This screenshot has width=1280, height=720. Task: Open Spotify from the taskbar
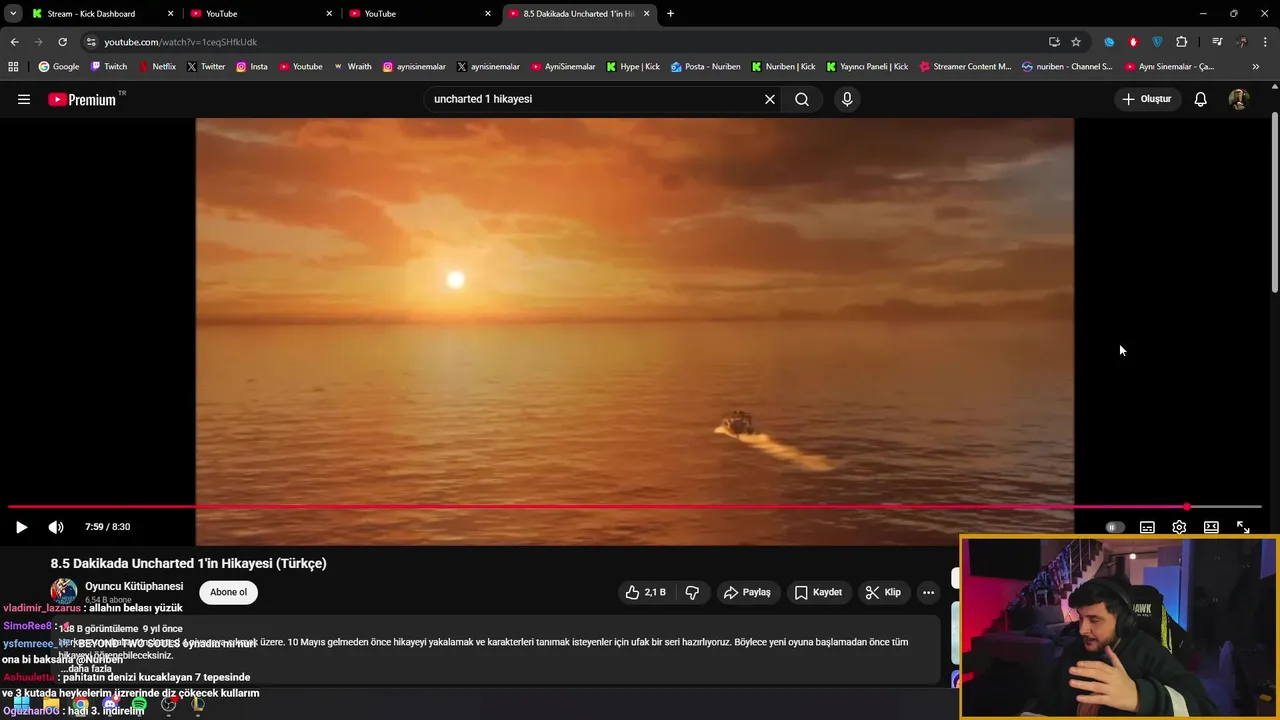click(x=139, y=705)
